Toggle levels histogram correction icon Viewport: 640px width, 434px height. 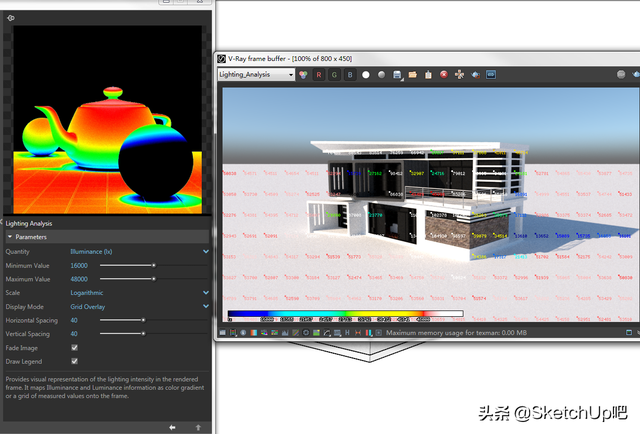point(285,333)
